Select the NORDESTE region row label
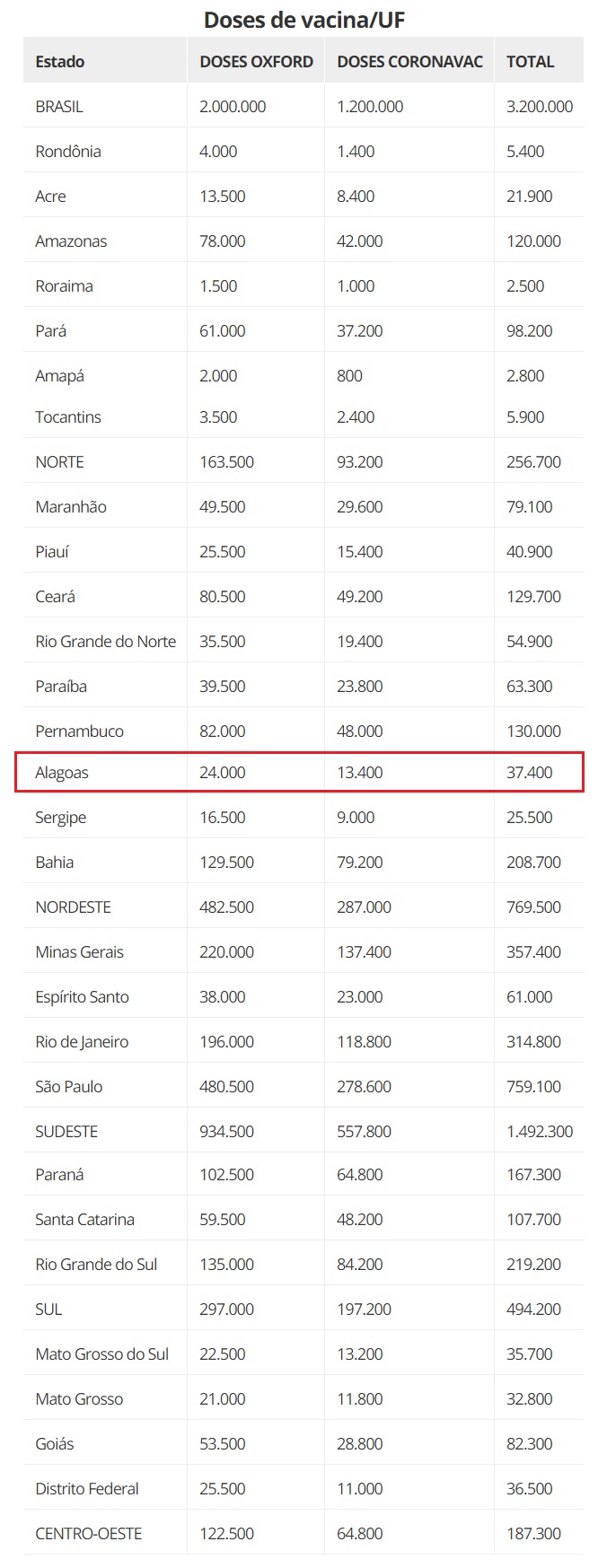 (73, 907)
